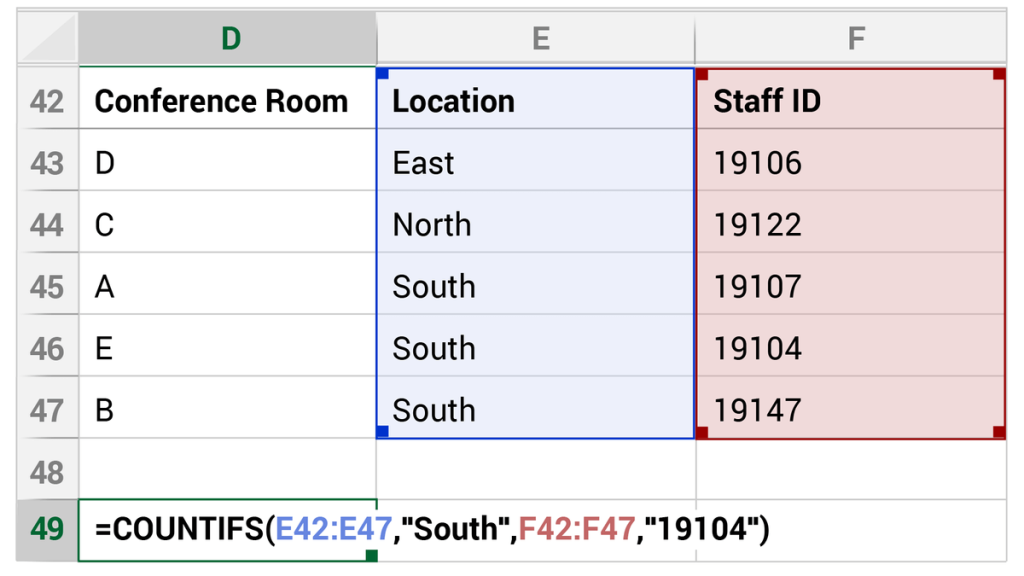Click the South cell in row 46
This screenshot has width=1024, height=576.
pos(536,349)
